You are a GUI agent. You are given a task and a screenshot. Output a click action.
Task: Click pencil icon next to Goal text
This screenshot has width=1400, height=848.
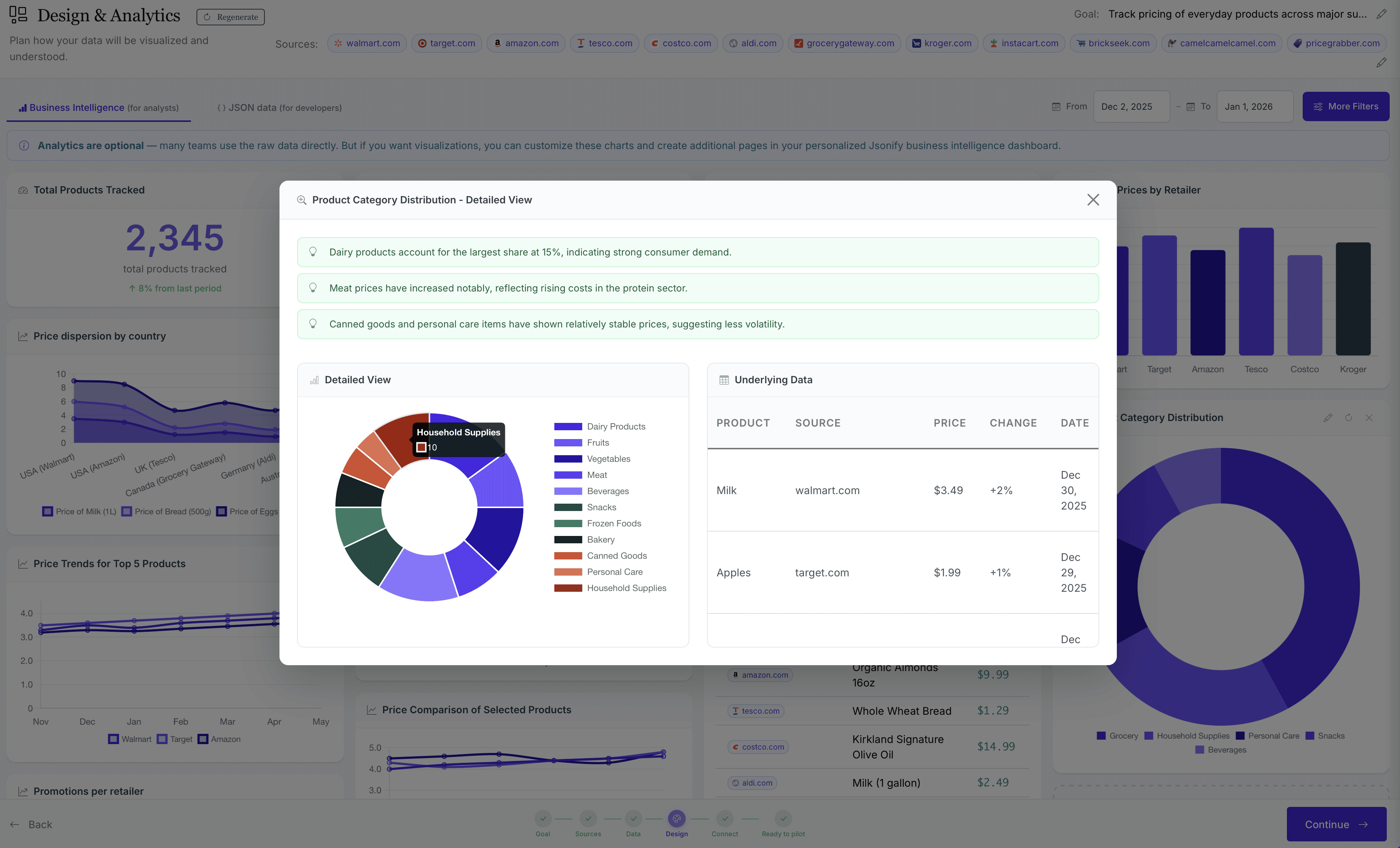coord(1381,14)
